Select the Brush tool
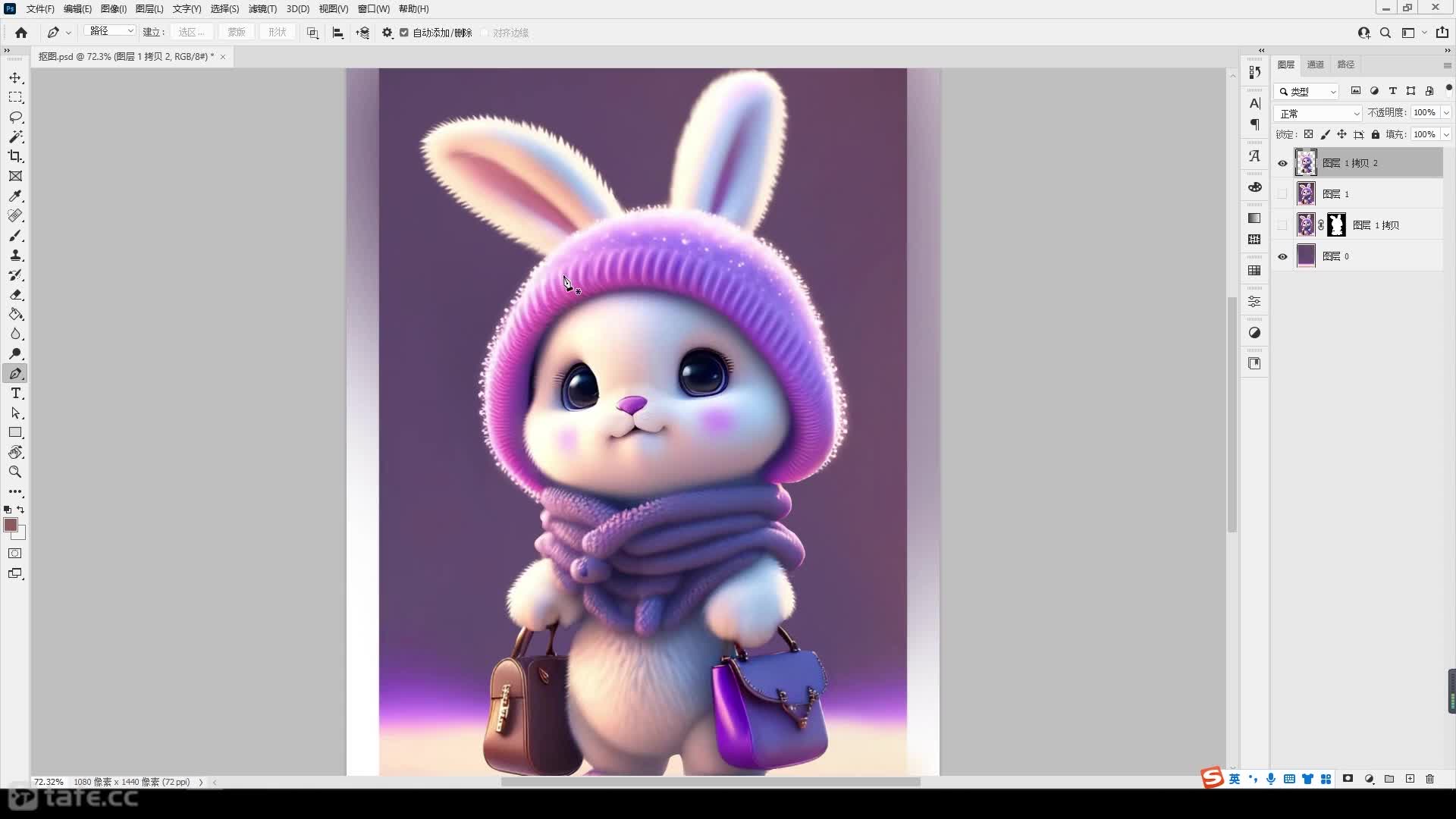 15,236
